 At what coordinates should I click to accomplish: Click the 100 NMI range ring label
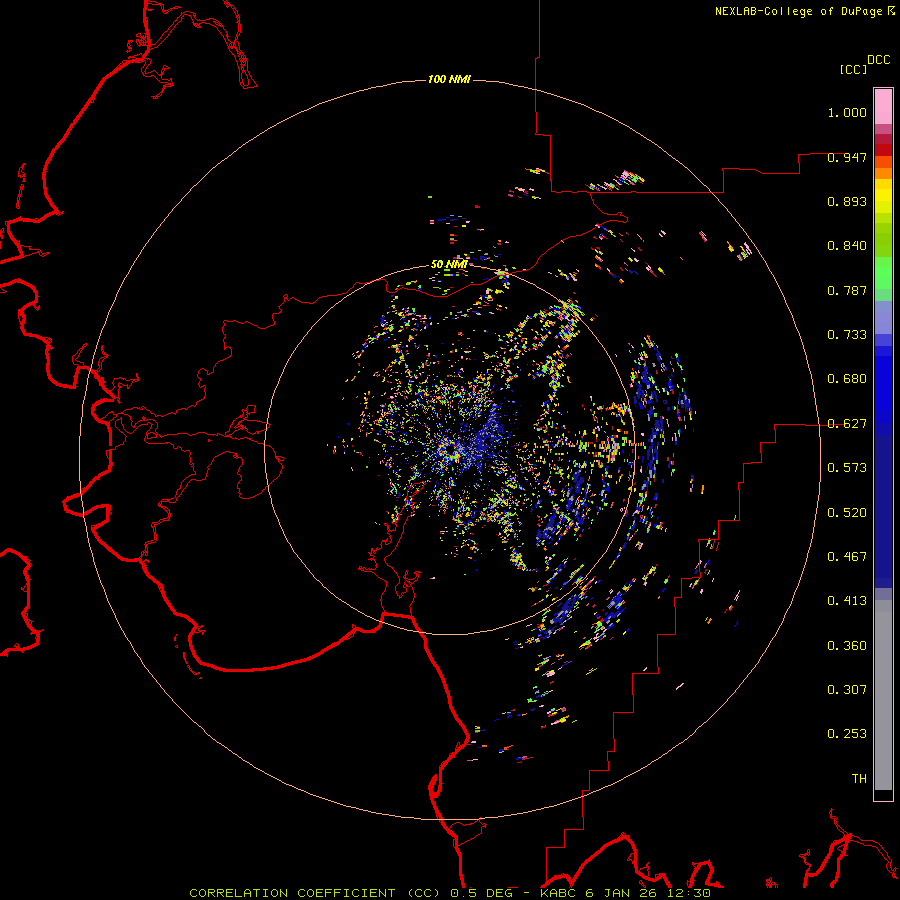click(x=449, y=79)
